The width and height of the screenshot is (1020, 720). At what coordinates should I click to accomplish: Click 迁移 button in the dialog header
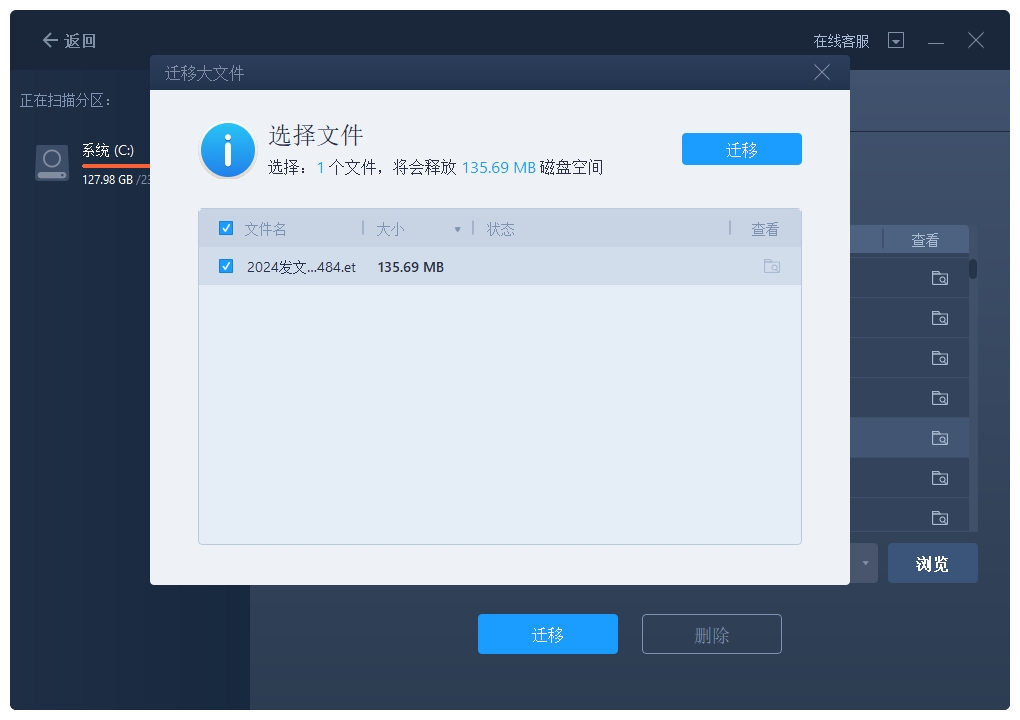(741, 149)
